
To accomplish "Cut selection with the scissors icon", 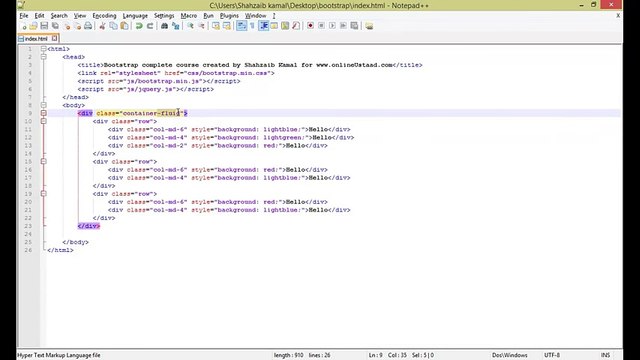I will [102, 26].
